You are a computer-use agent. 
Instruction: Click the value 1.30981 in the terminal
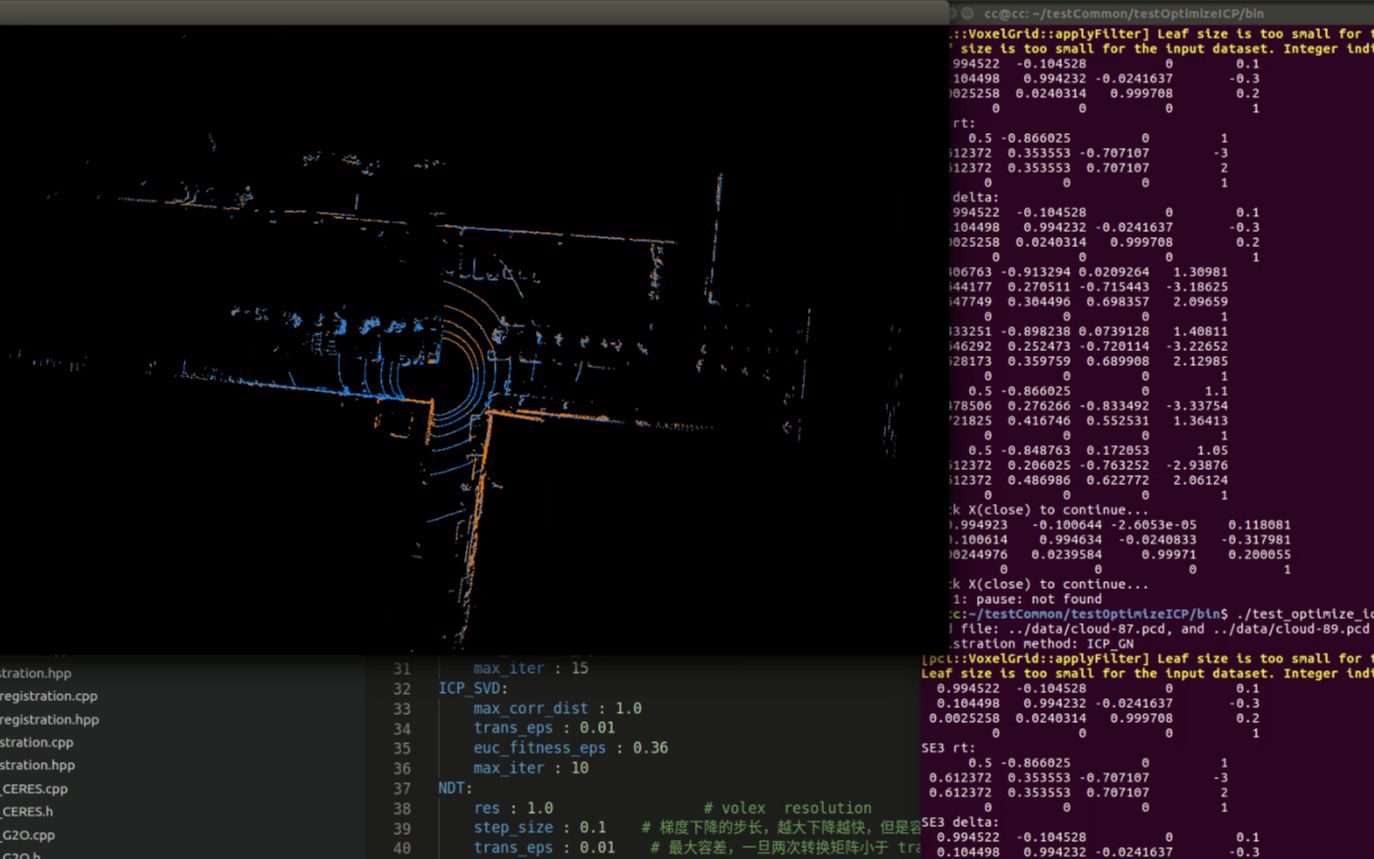click(x=1202, y=271)
